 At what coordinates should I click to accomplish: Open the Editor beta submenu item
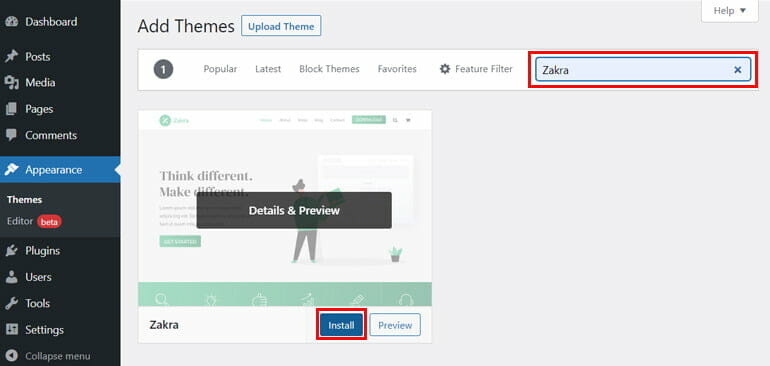point(34,222)
